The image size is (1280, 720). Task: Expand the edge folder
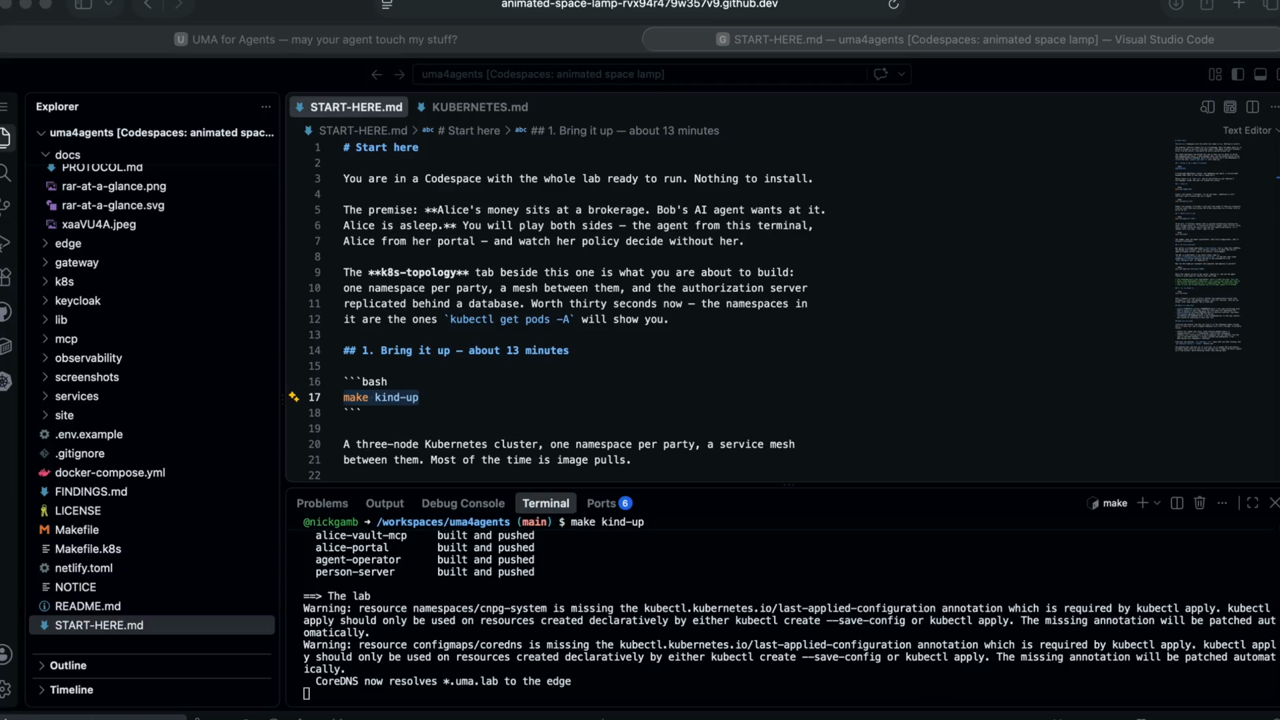152,243
